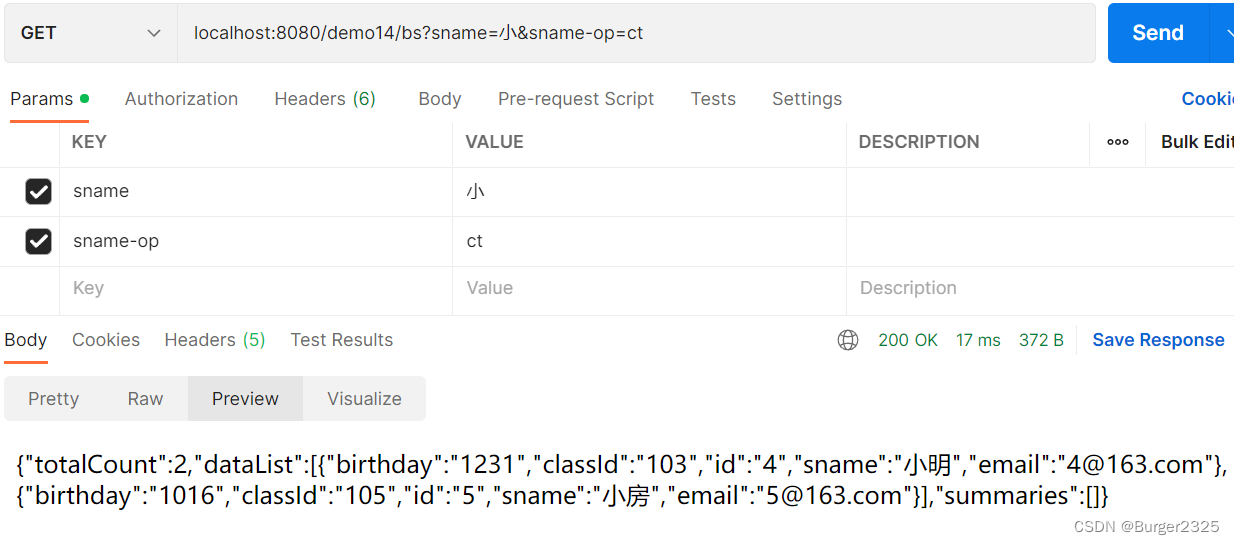Uncheck the sname parameter checkbox
This screenshot has height=545, width=1234.
(x=38, y=192)
